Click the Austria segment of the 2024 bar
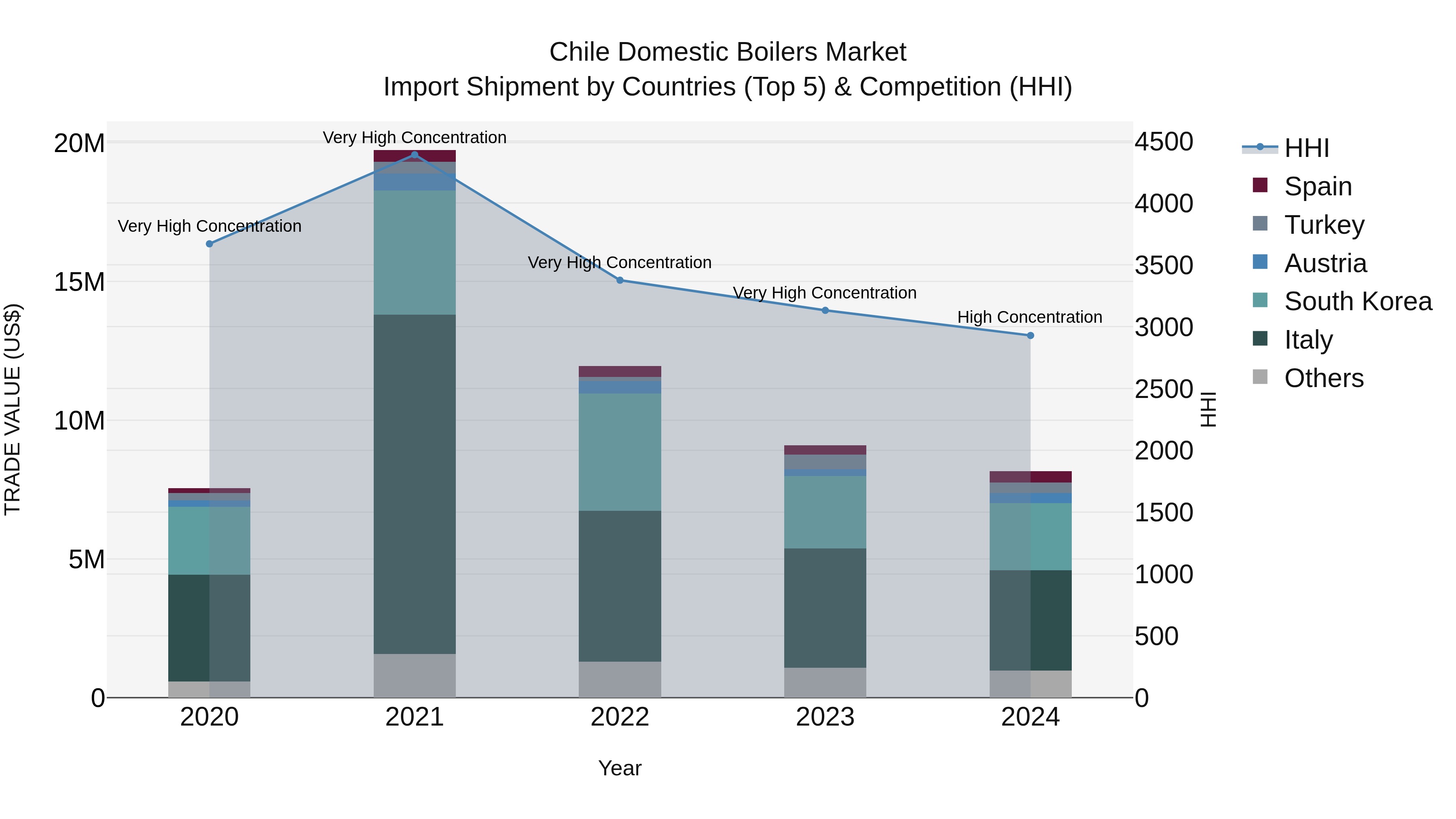Viewport: 1456px width, 819px height. [1031, 498]
